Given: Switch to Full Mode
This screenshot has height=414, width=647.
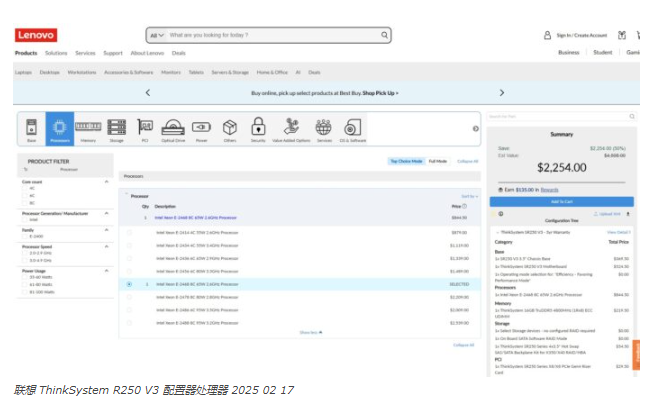Looking at the screenshot, I should [438, 161].
